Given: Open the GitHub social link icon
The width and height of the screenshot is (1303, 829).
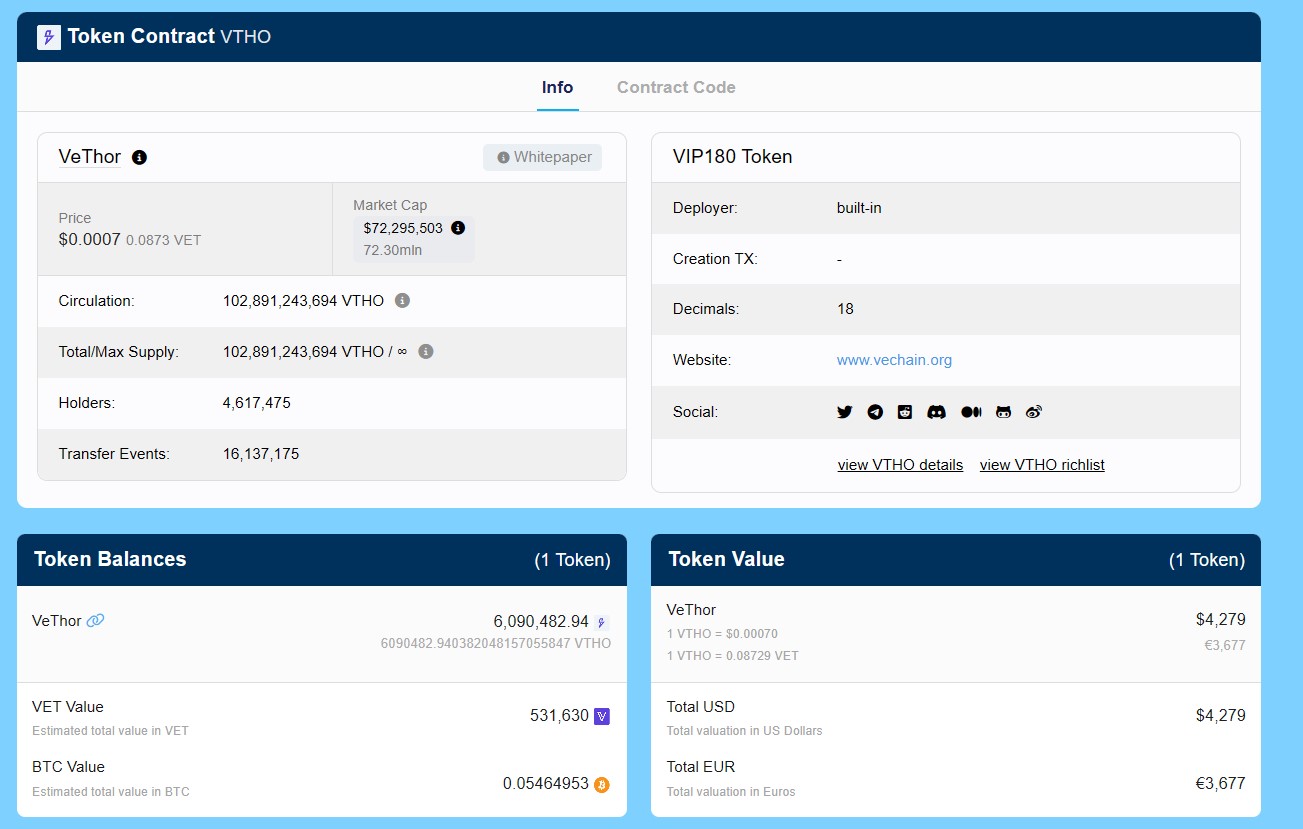Looking at the screenshot, I should (x=1004, y=412).
